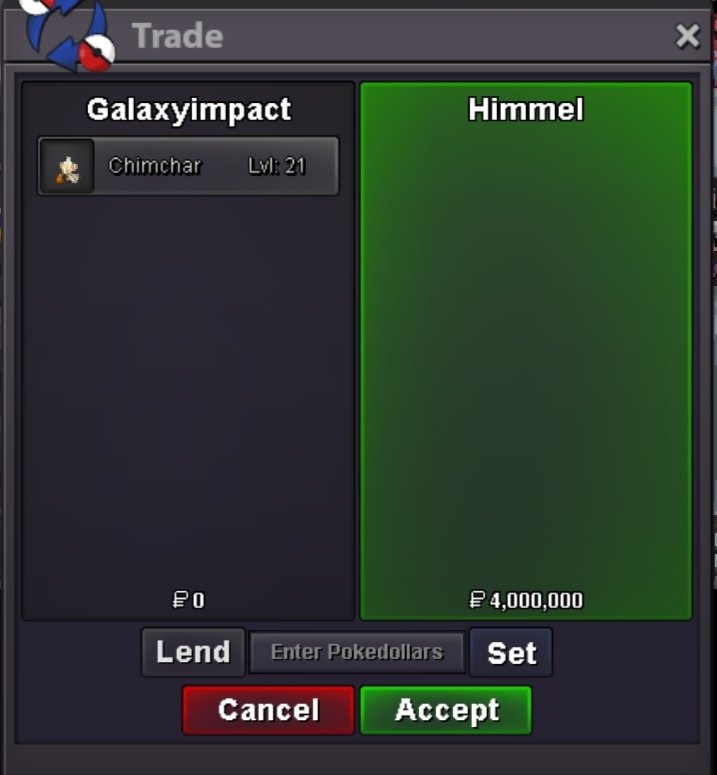
Task: Toggle the Lend button
Action: (x=193, y=652)
